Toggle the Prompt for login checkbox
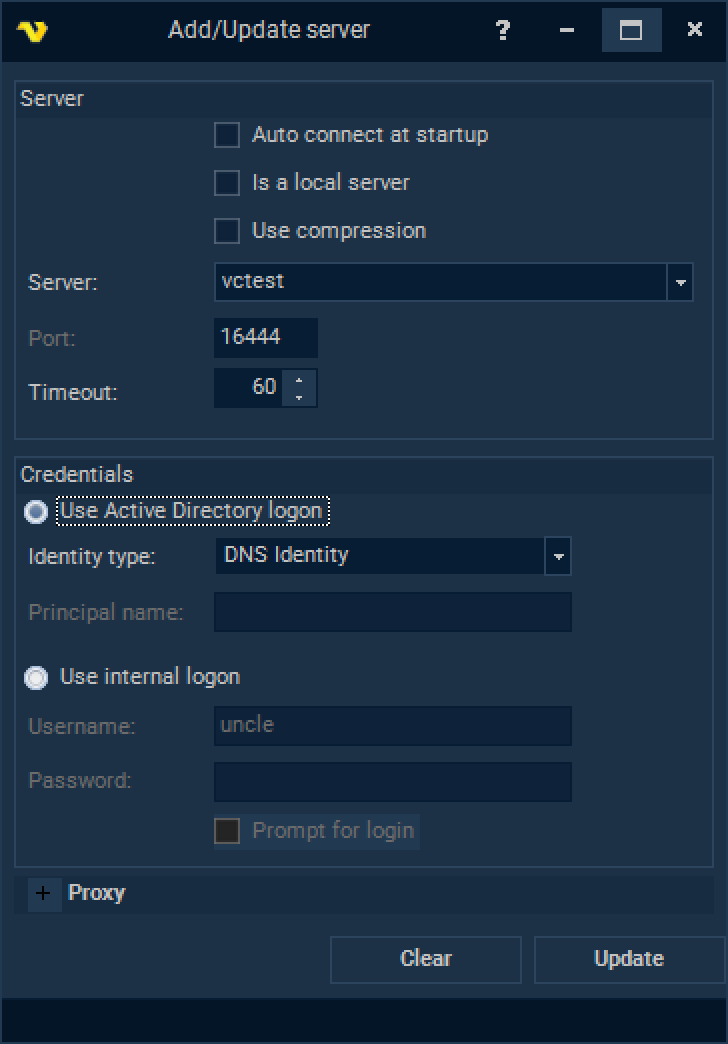728x1044 pixels. (x=226, y=831)
